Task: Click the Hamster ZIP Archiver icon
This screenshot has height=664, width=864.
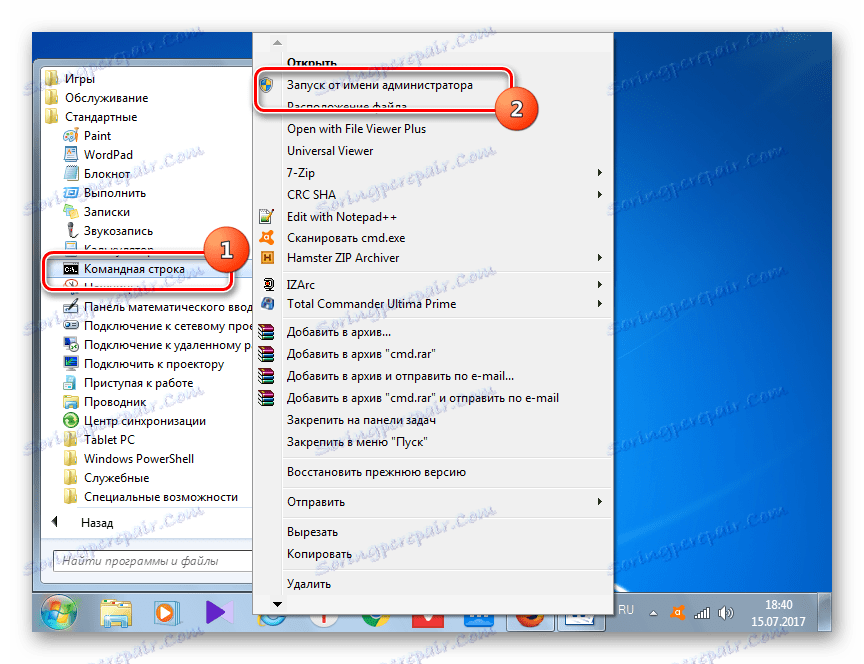Action: (267, 257)
